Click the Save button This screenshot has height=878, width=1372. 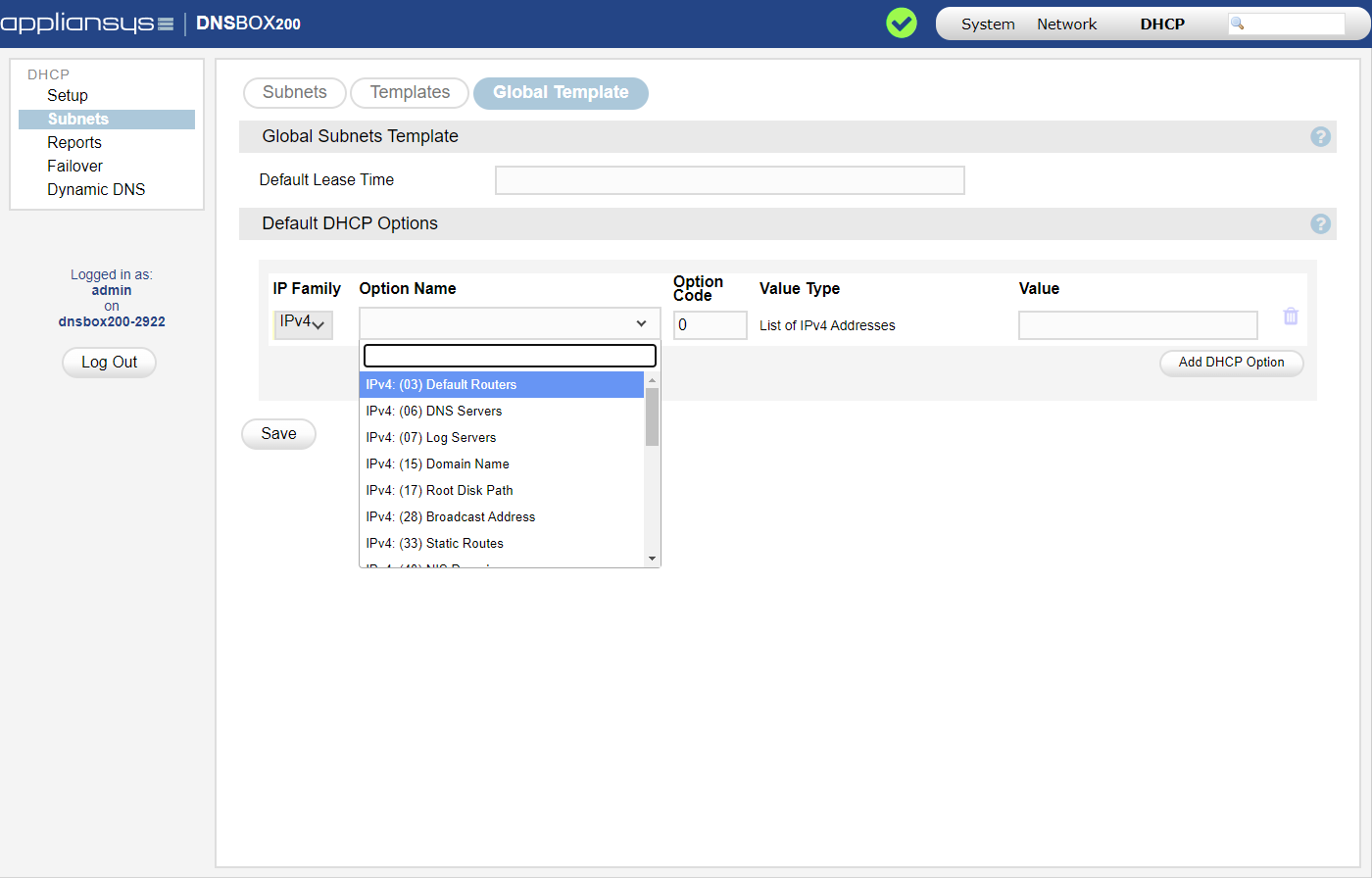[278, 434]
